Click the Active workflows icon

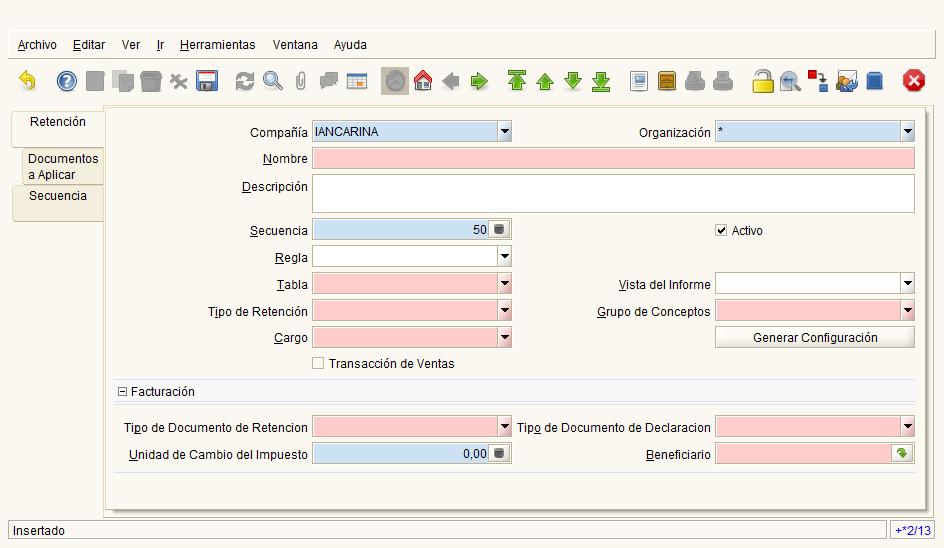[818, 81]
